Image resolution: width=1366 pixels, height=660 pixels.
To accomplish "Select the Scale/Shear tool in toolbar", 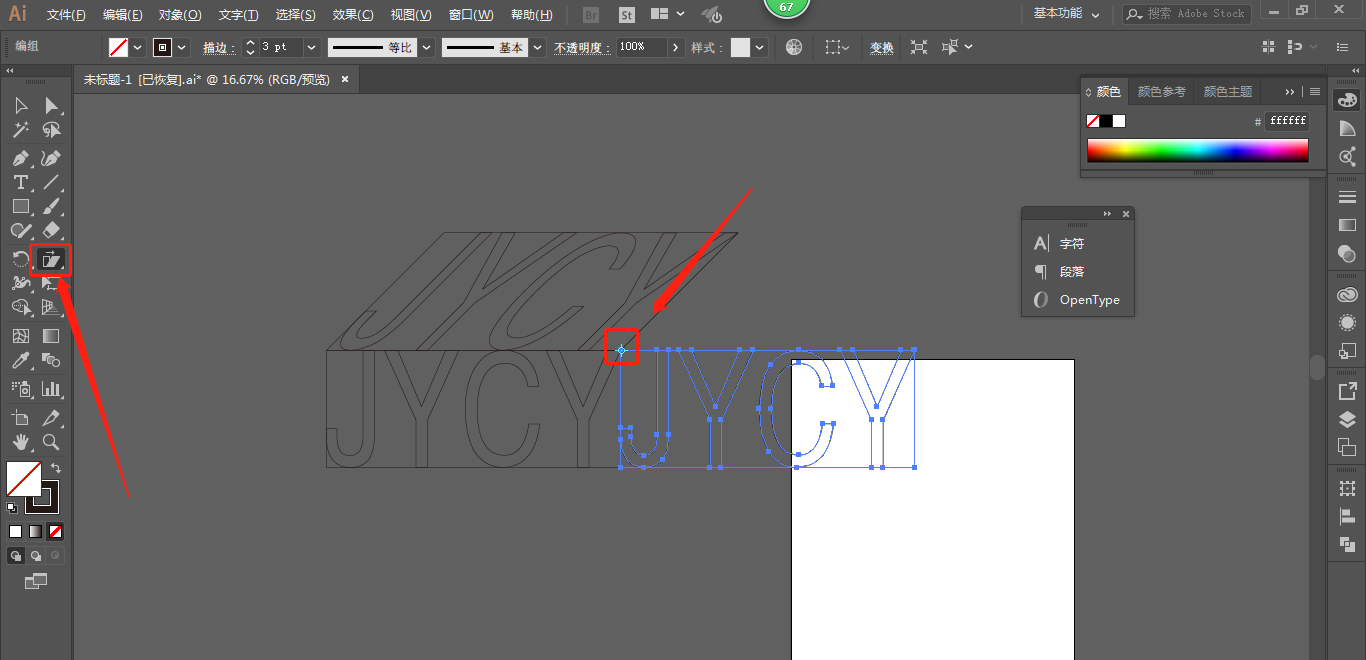I will click(51, 260).
